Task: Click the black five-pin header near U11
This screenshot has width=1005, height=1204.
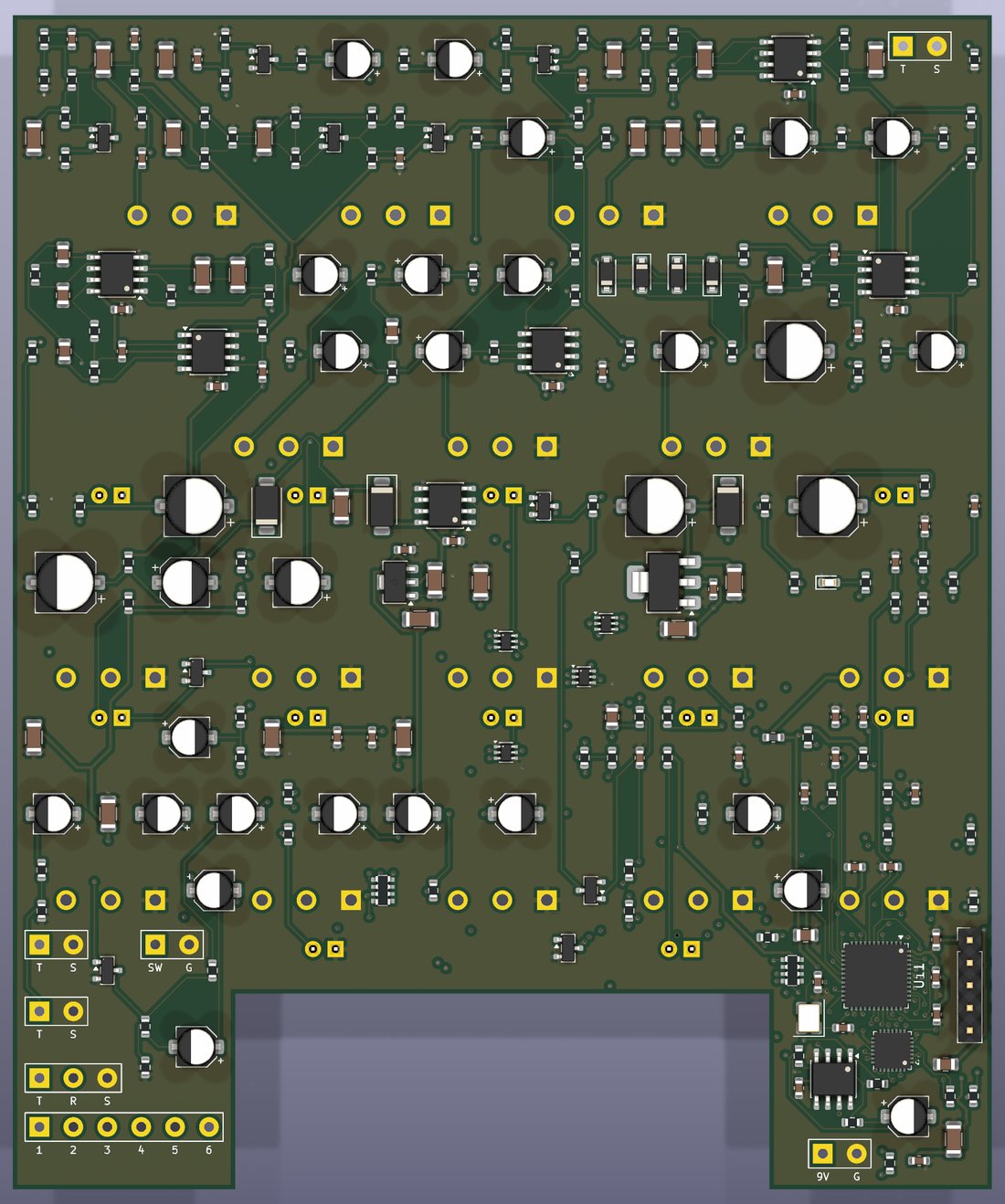Action: (968, 985)
